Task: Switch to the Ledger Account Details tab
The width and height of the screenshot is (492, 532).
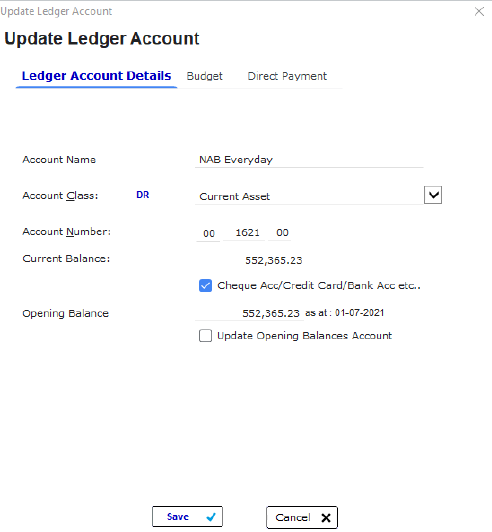Action: (x=96, y=76)
